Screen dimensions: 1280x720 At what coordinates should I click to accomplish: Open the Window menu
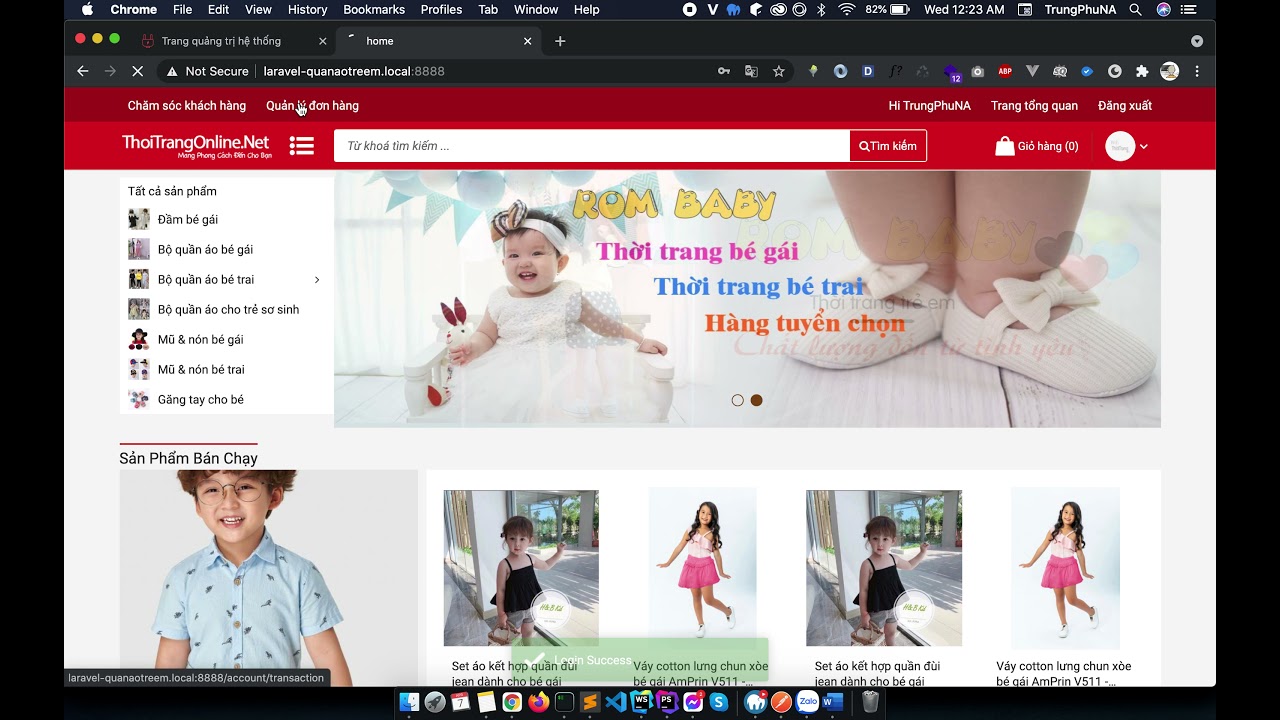coord(536,9)
